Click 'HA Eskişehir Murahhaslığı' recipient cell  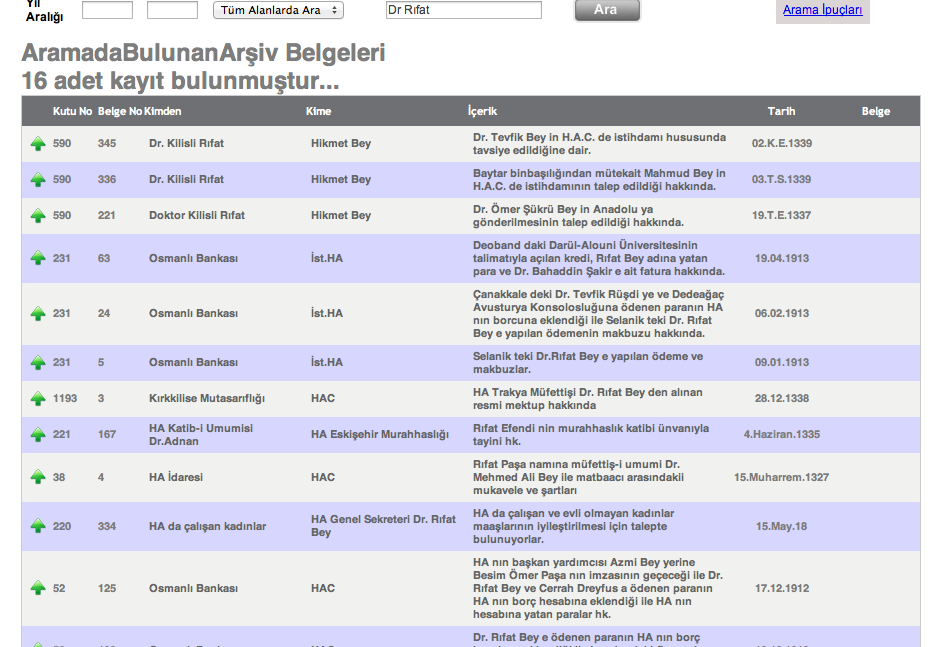point(380,434)
